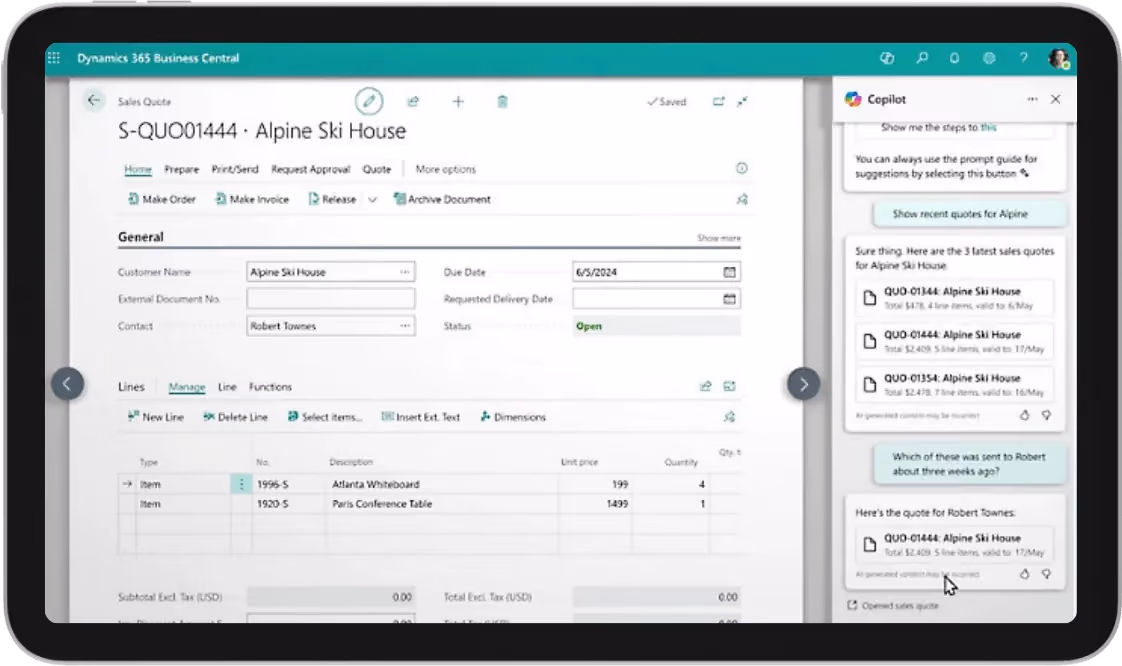Expand the Lines section to full view

click(729, 386)
